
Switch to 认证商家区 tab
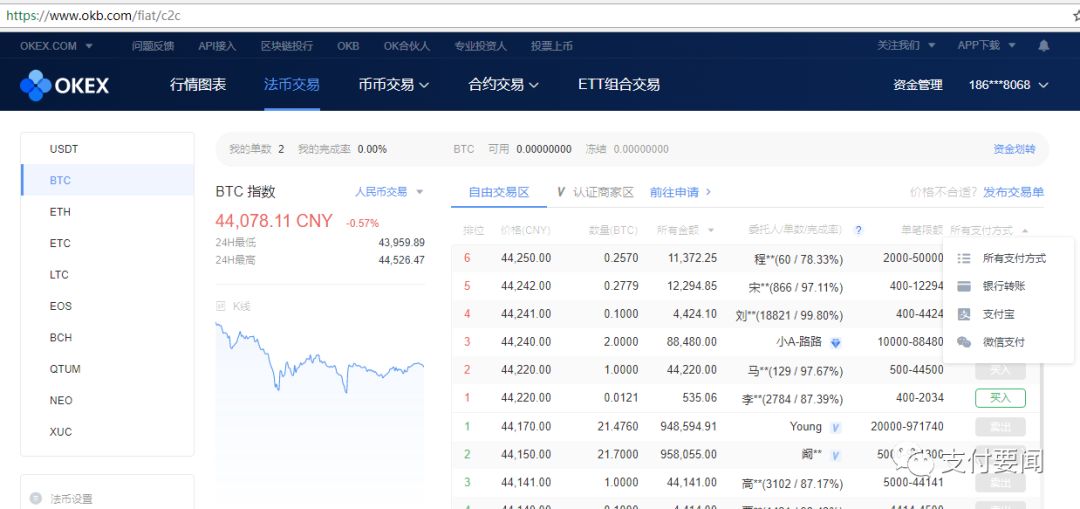click(595, 192)
